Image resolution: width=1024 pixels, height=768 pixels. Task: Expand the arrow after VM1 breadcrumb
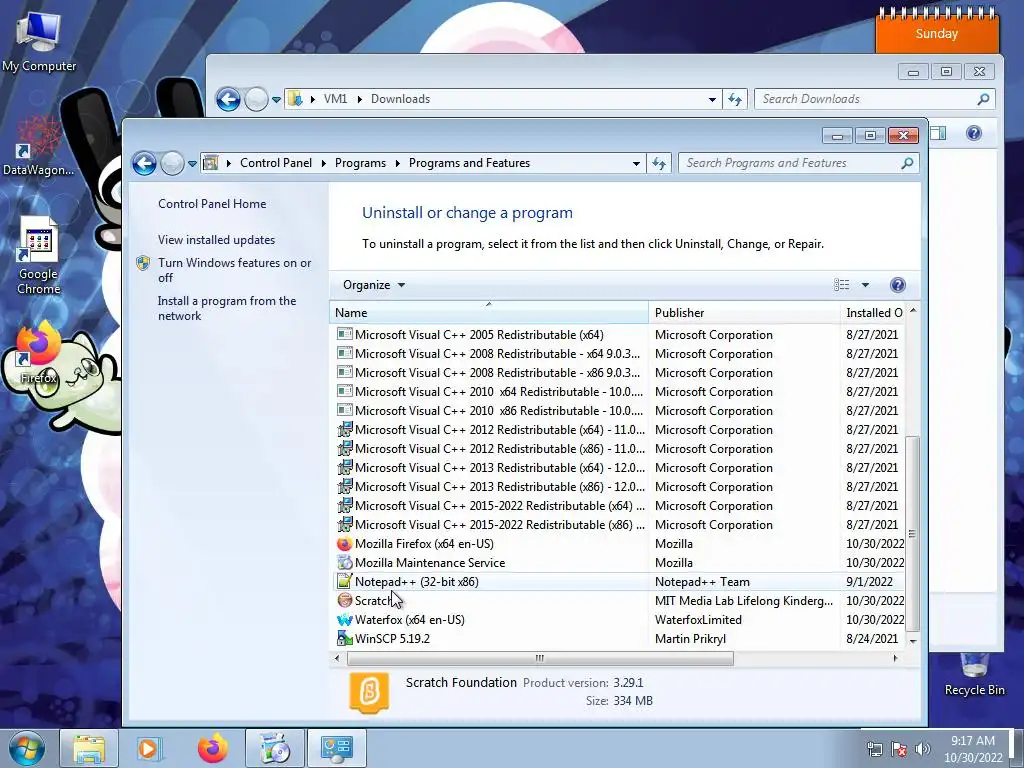click(359, 99)
